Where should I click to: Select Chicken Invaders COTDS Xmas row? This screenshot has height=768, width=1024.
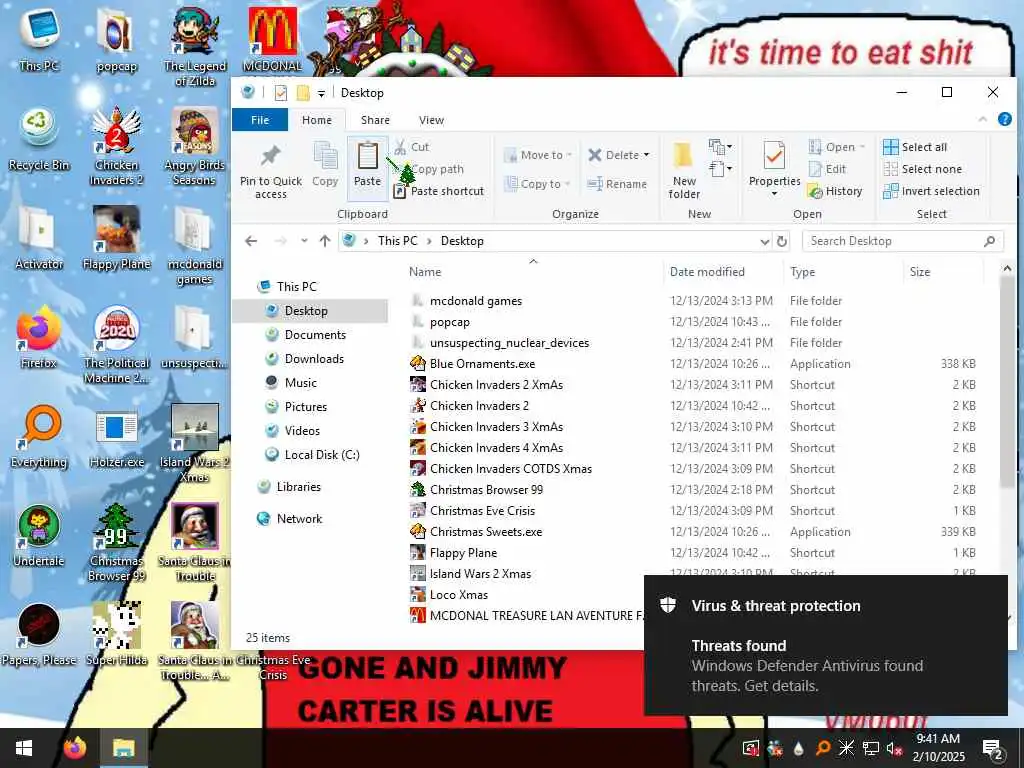694,469
